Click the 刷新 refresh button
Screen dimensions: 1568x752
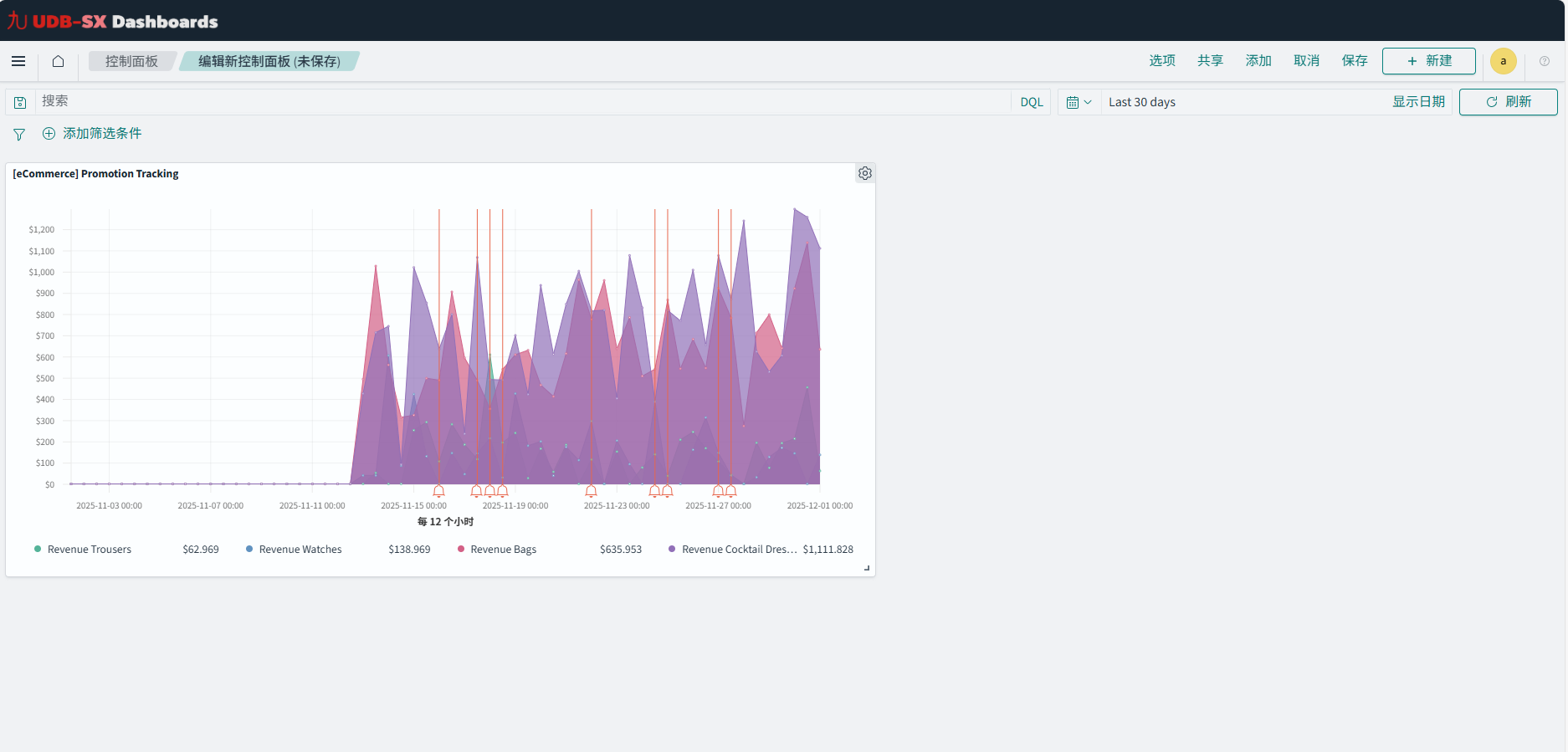[x=1508, y=102]
